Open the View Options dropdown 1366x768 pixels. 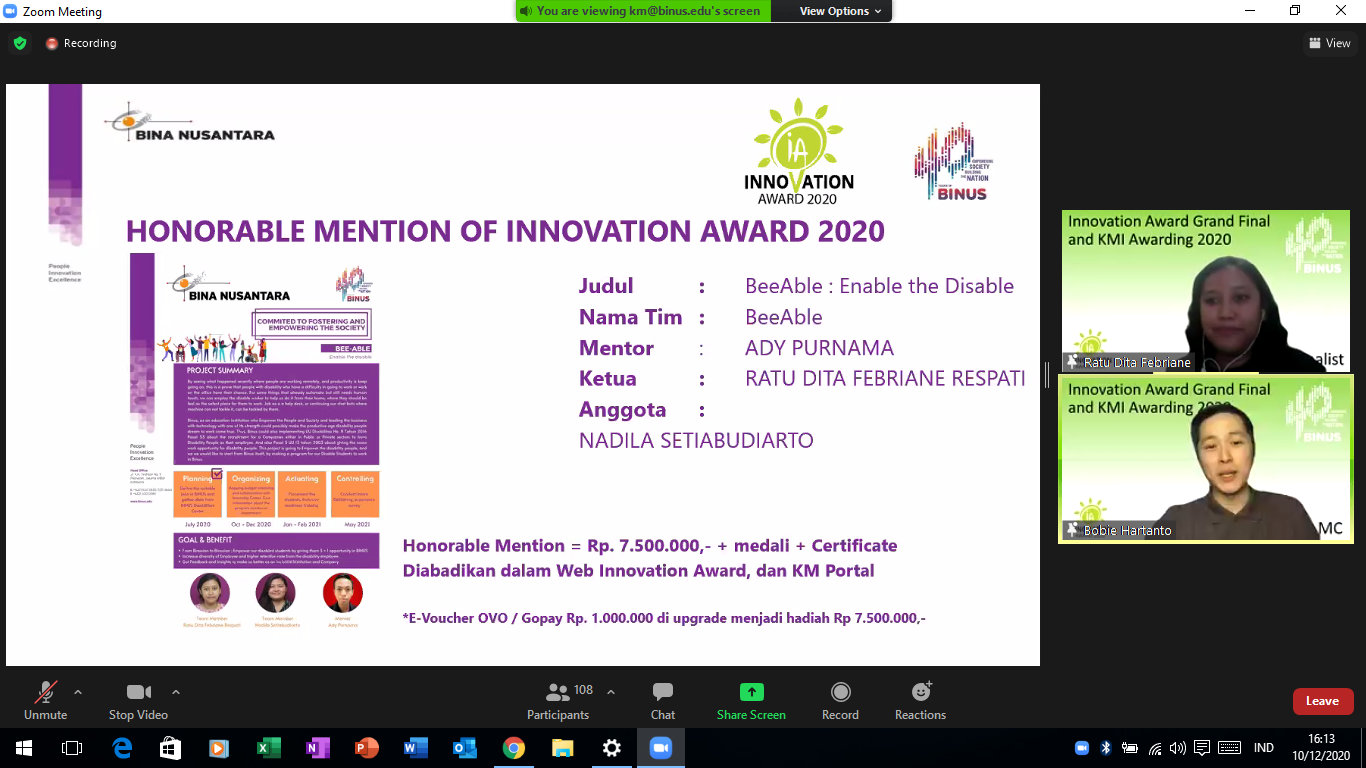pyautogui.click(x=841, y=11)
